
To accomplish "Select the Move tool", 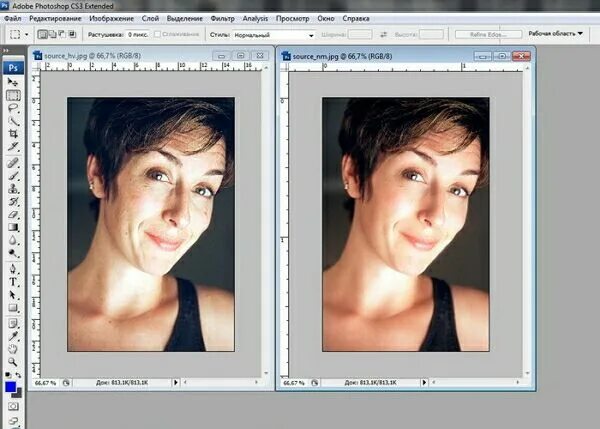I will tap(13, 82).
